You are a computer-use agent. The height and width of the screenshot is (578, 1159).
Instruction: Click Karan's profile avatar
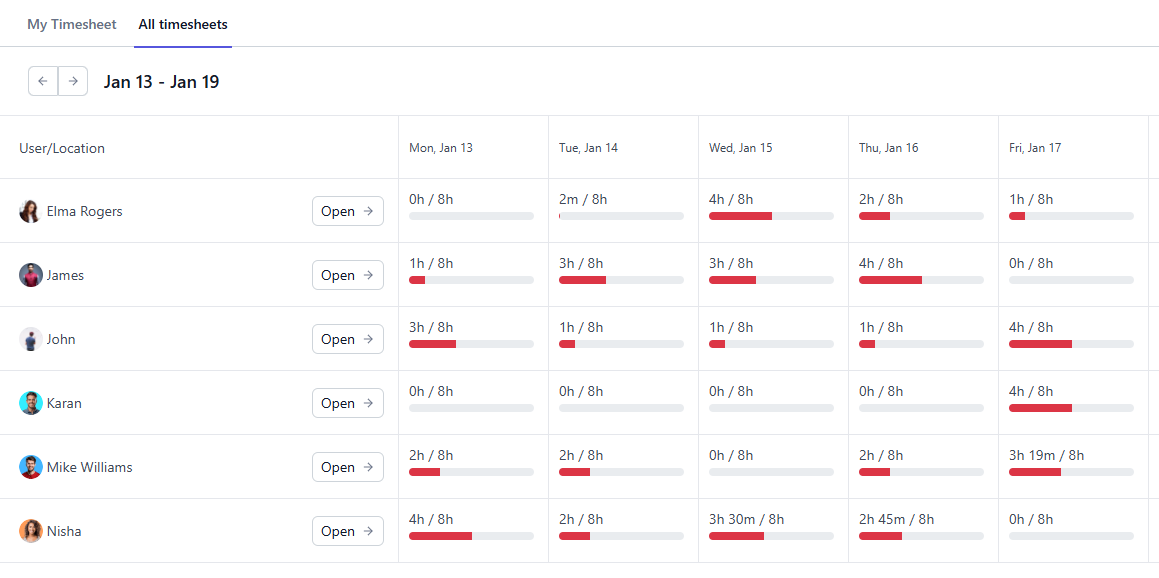[x=30, y=403]
